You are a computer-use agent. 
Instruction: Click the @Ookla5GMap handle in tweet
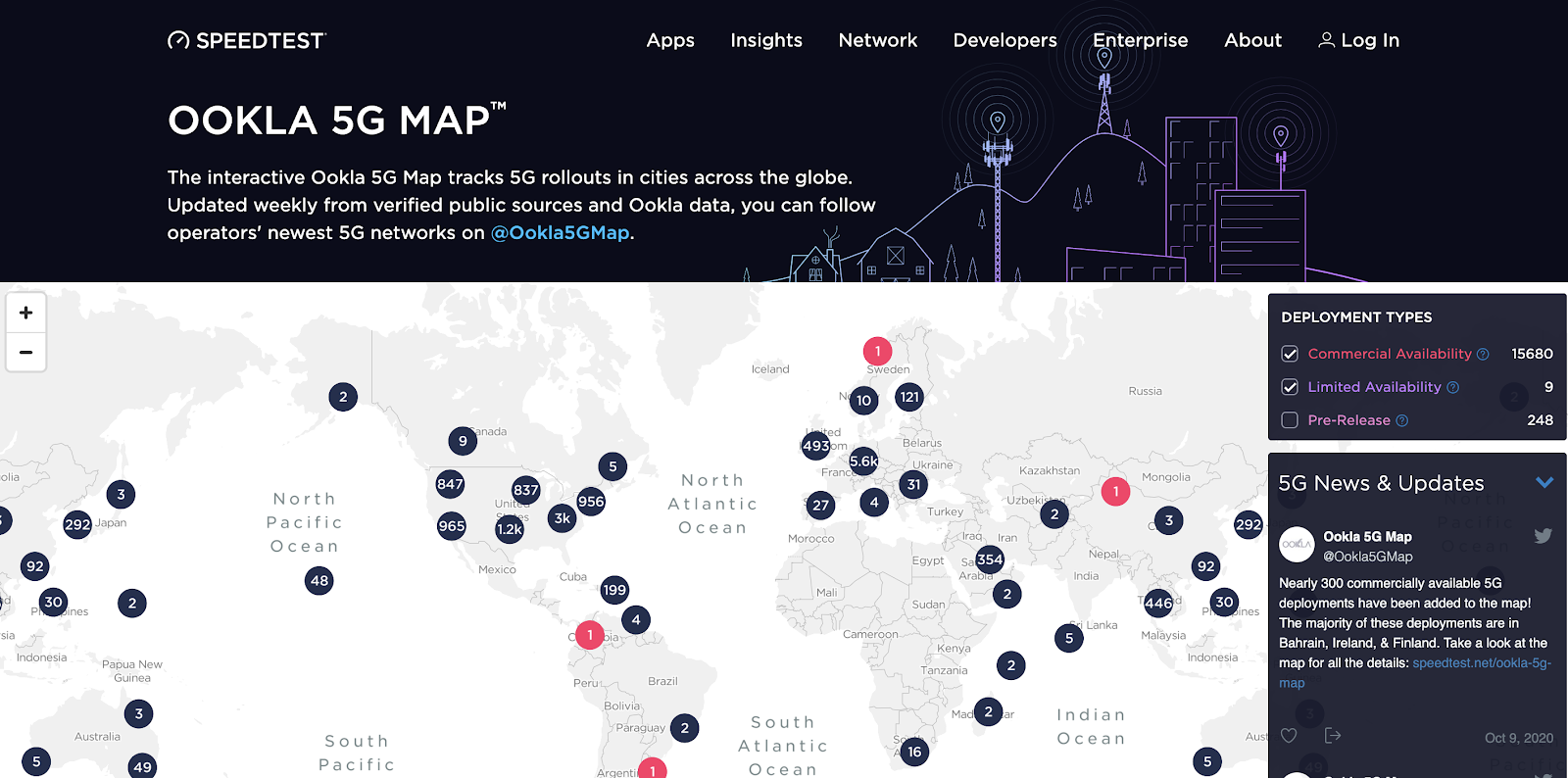tap(1368, 557)
